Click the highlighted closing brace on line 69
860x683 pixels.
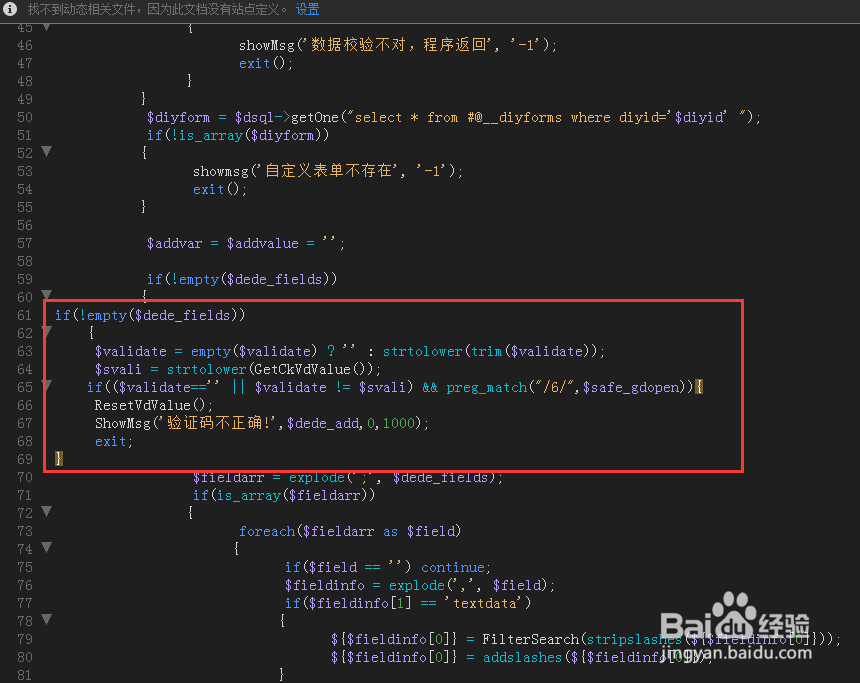(59, 459)
